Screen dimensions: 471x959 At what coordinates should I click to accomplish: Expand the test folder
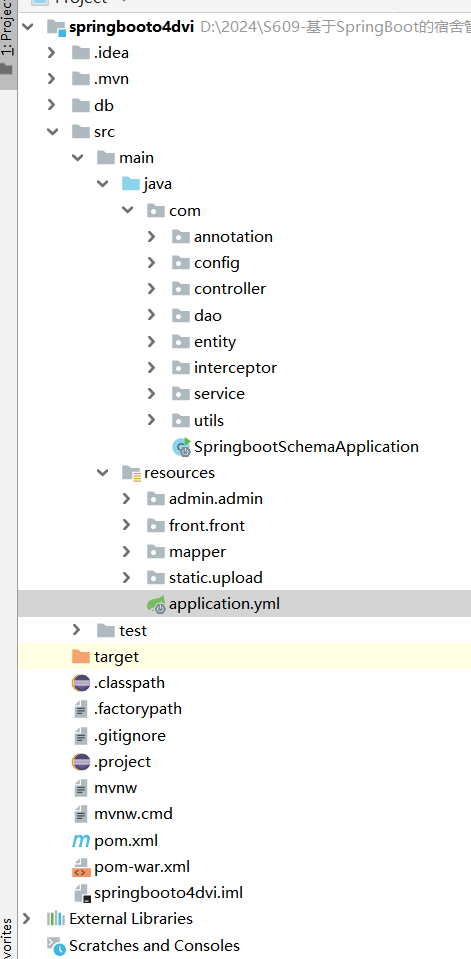point(76,630)
